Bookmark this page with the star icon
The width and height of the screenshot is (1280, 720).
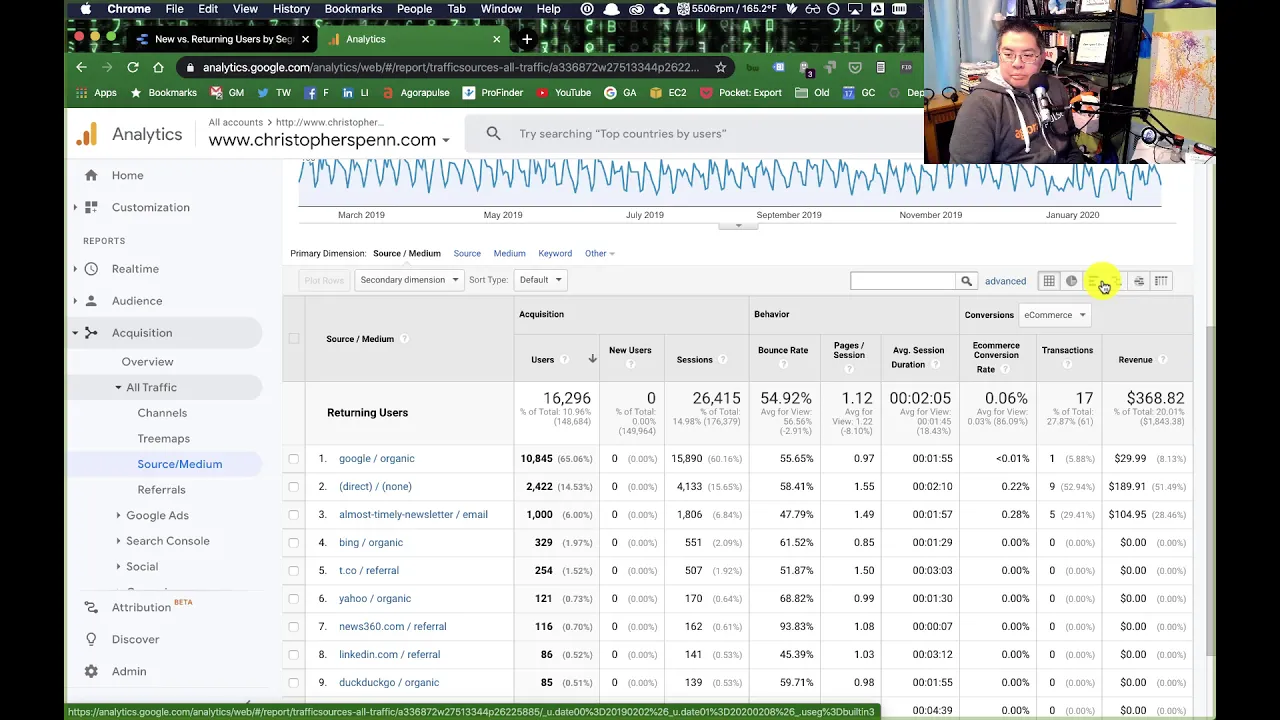tap(720, 67)
